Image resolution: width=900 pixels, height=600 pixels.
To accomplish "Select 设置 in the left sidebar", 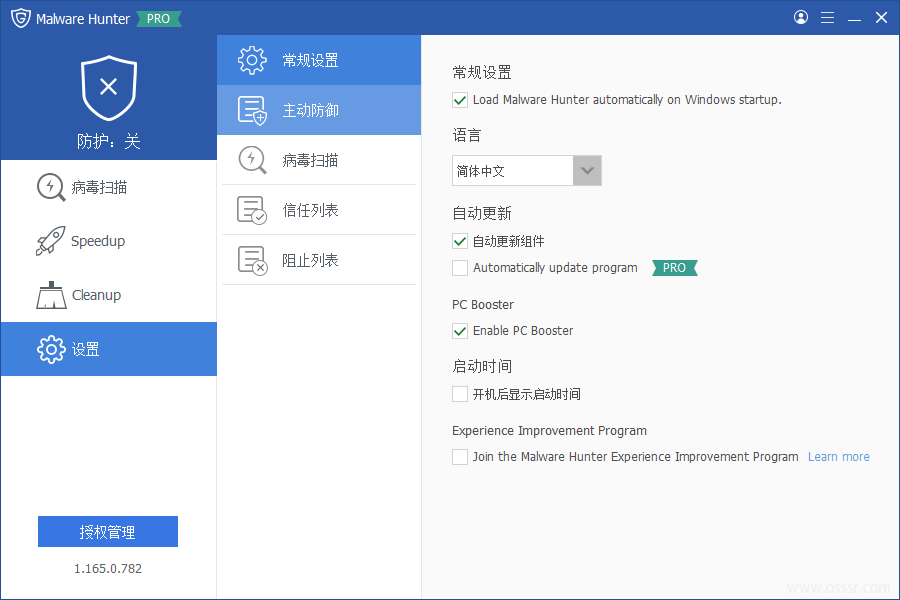I will tap(109, 349).
